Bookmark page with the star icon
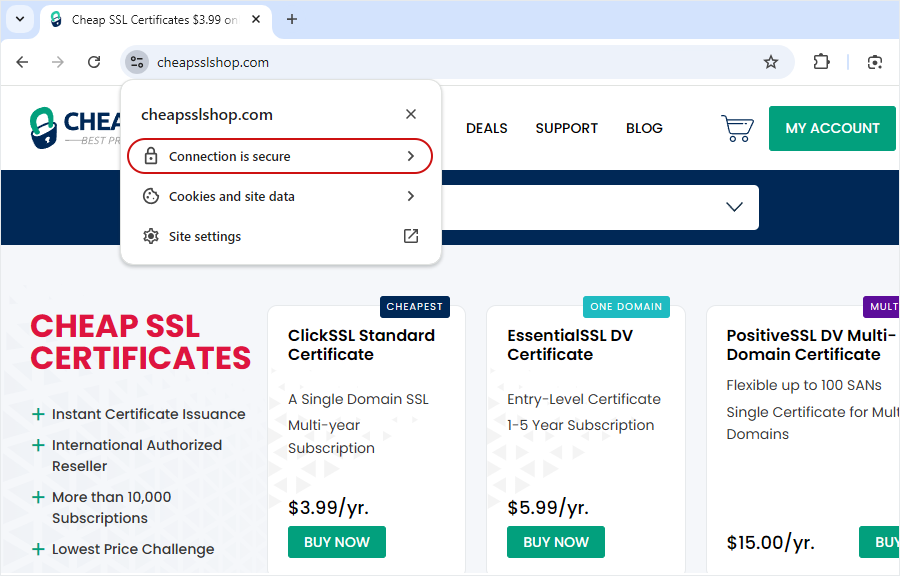900x576 pixels. [771, 62]
